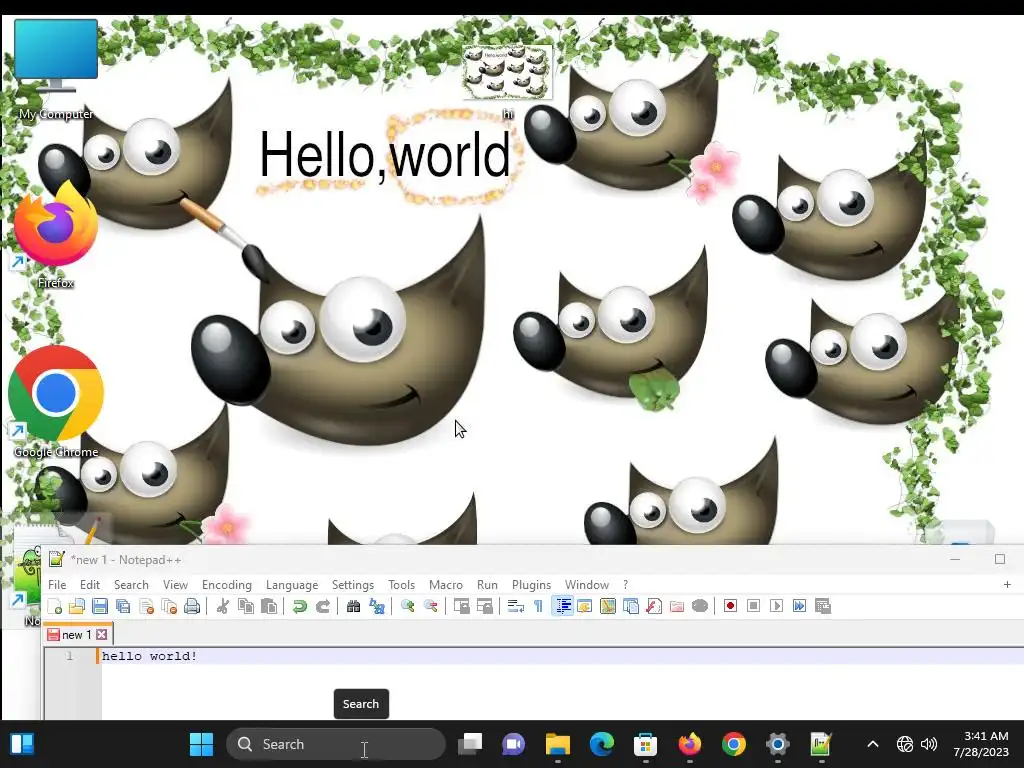The height and width of the screenshot is (768, 1024).
Task: Open the Macro menu
Action: point(445,584)
